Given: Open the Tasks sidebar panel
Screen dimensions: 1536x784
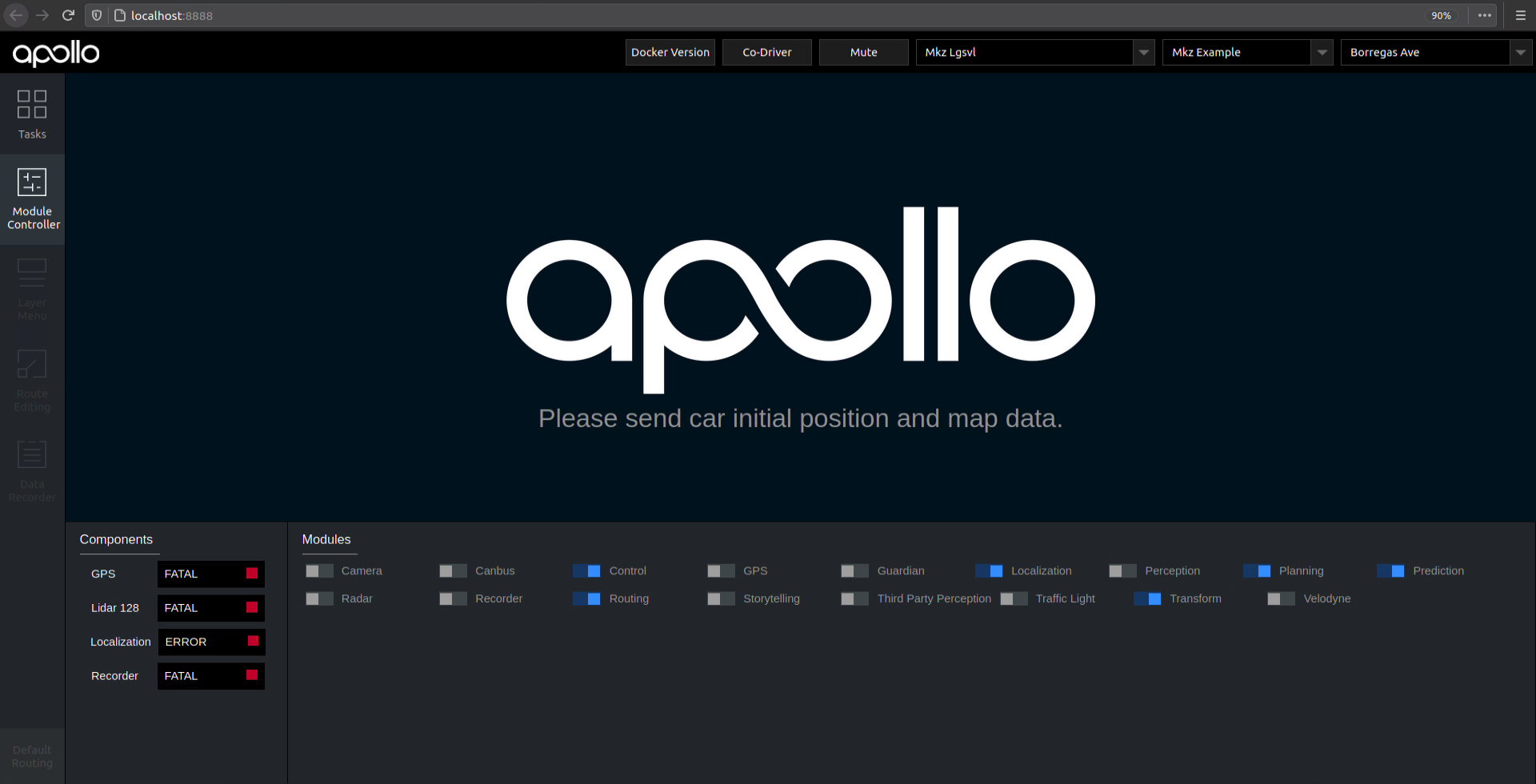Looking at the screenshot, I should [32, 114].
